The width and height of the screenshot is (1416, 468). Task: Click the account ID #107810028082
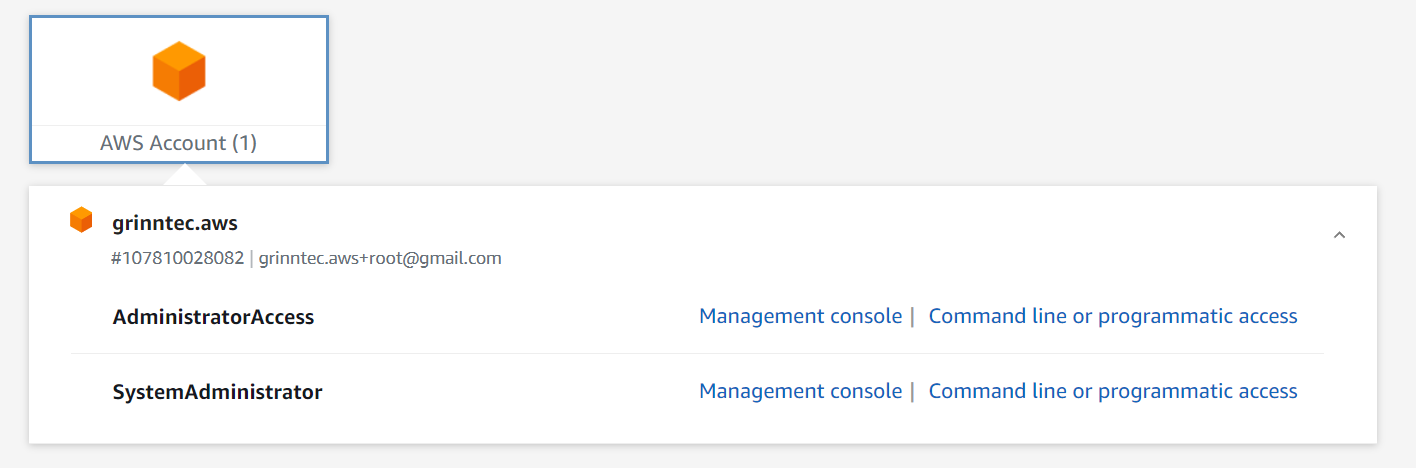point(178,258)
